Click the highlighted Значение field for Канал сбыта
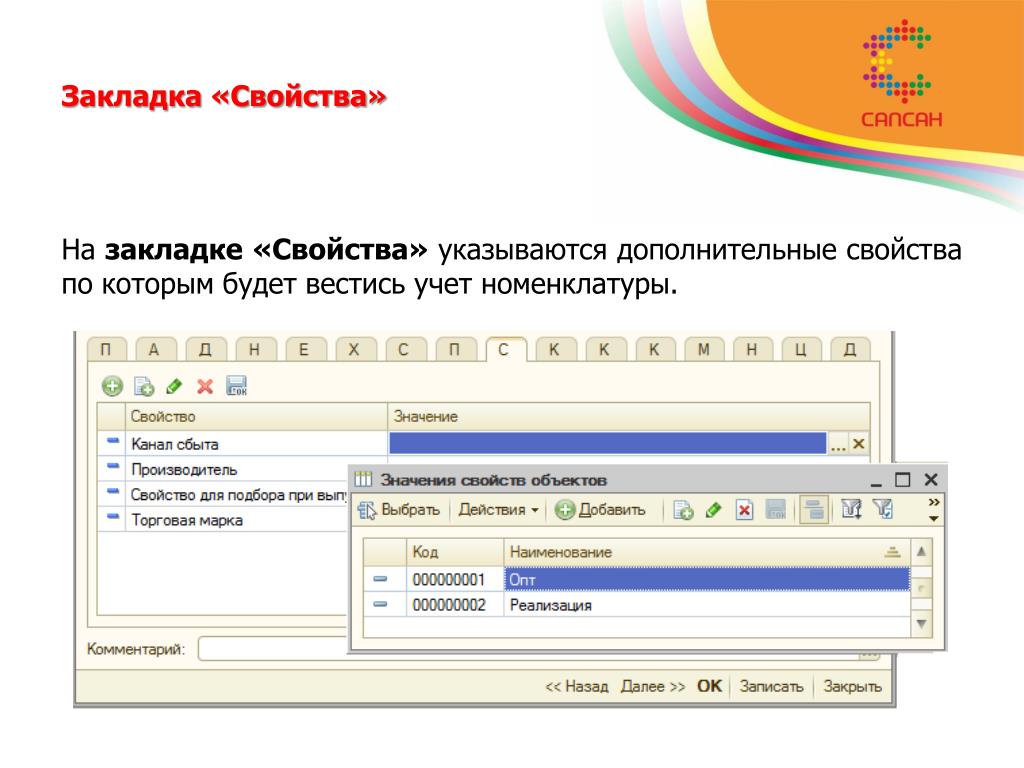Viewport: 1024px width, 768px height. coord(608,443)
